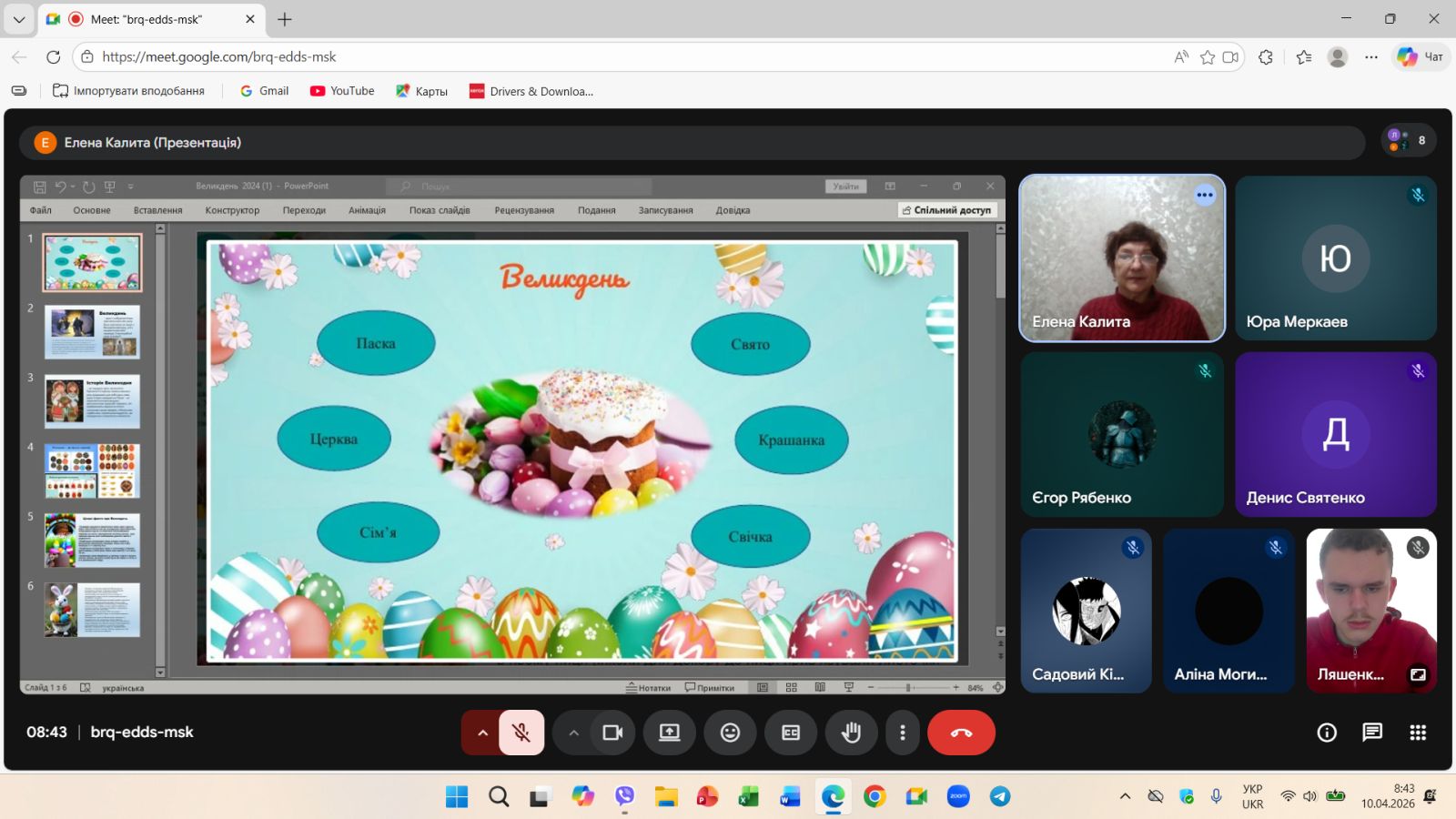Viewport: 1456px width, 819px height.
Task: Open options on Елена Калита's tile
Action: coord(1205,195)
